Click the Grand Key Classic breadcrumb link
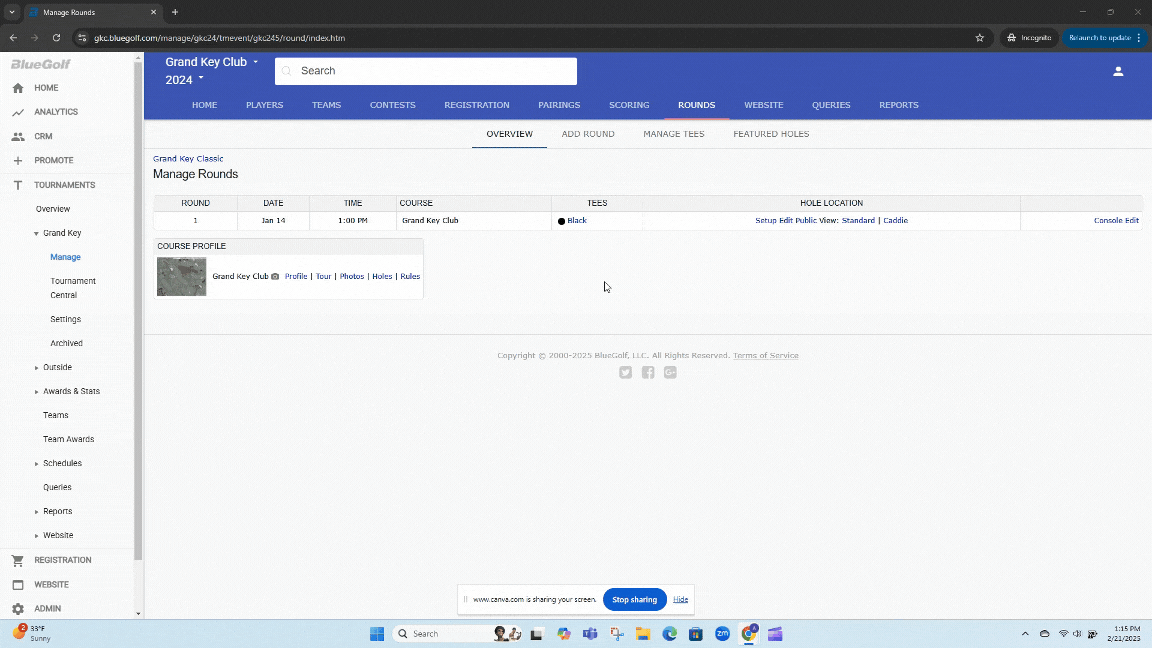This screenshot has height=648, width=1152. click(x=188, y=159)
